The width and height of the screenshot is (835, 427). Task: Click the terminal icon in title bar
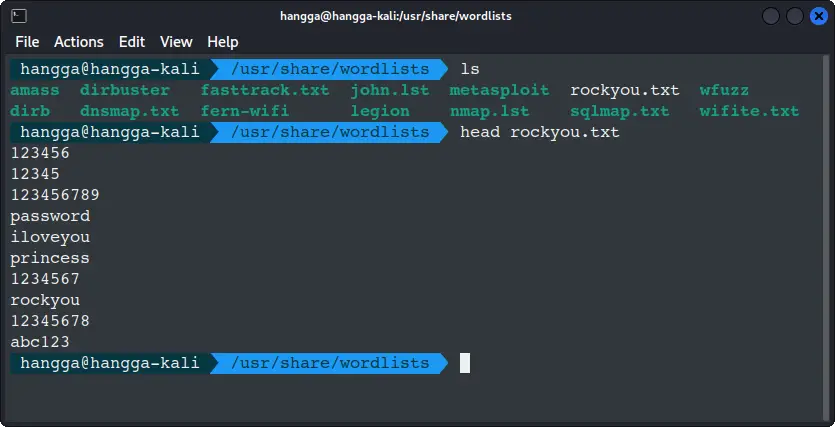[19, 17]
